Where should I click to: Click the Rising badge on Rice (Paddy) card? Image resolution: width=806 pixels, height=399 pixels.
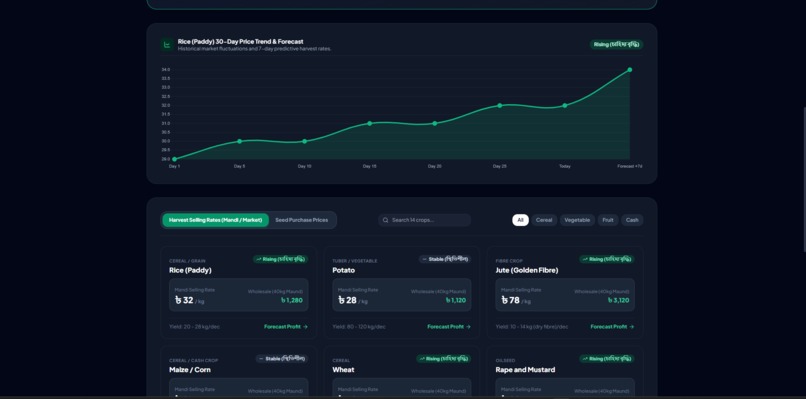(280, 259)
